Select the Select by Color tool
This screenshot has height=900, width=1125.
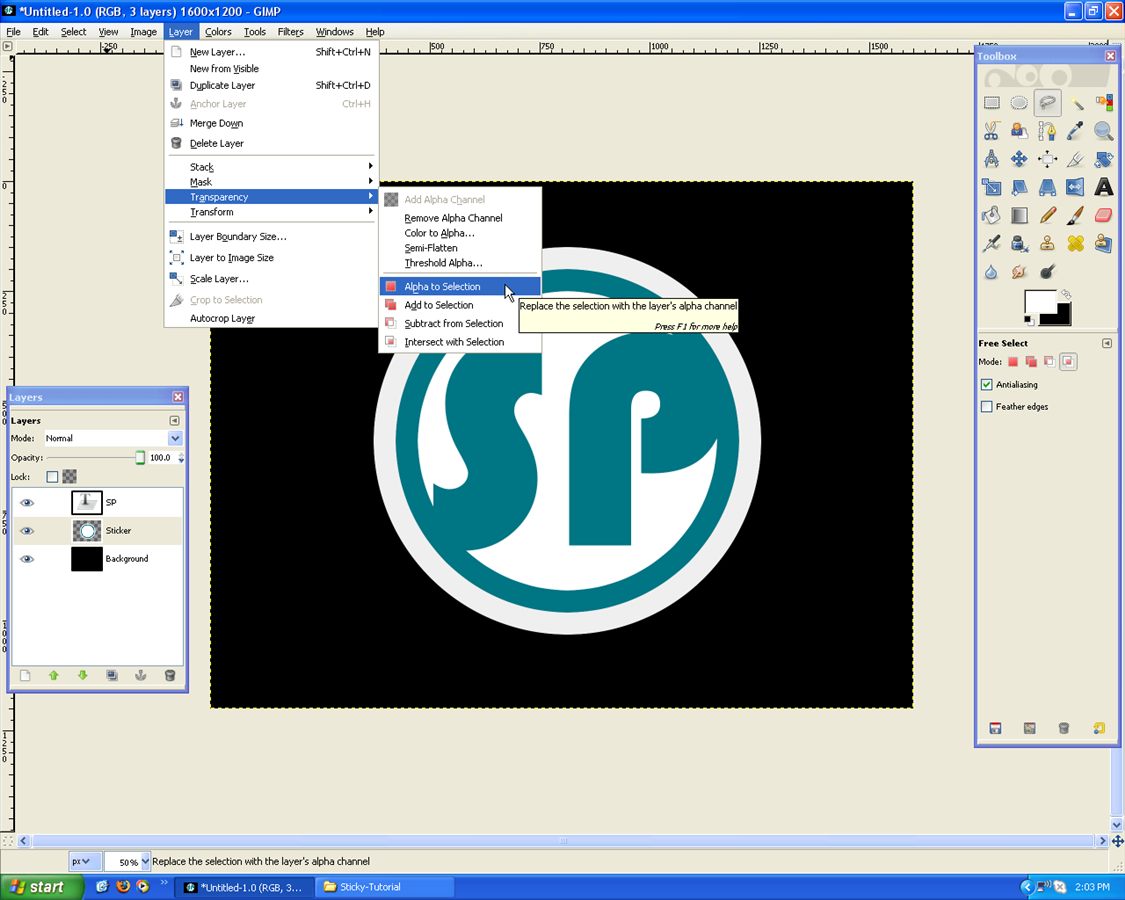(1103, 103)
